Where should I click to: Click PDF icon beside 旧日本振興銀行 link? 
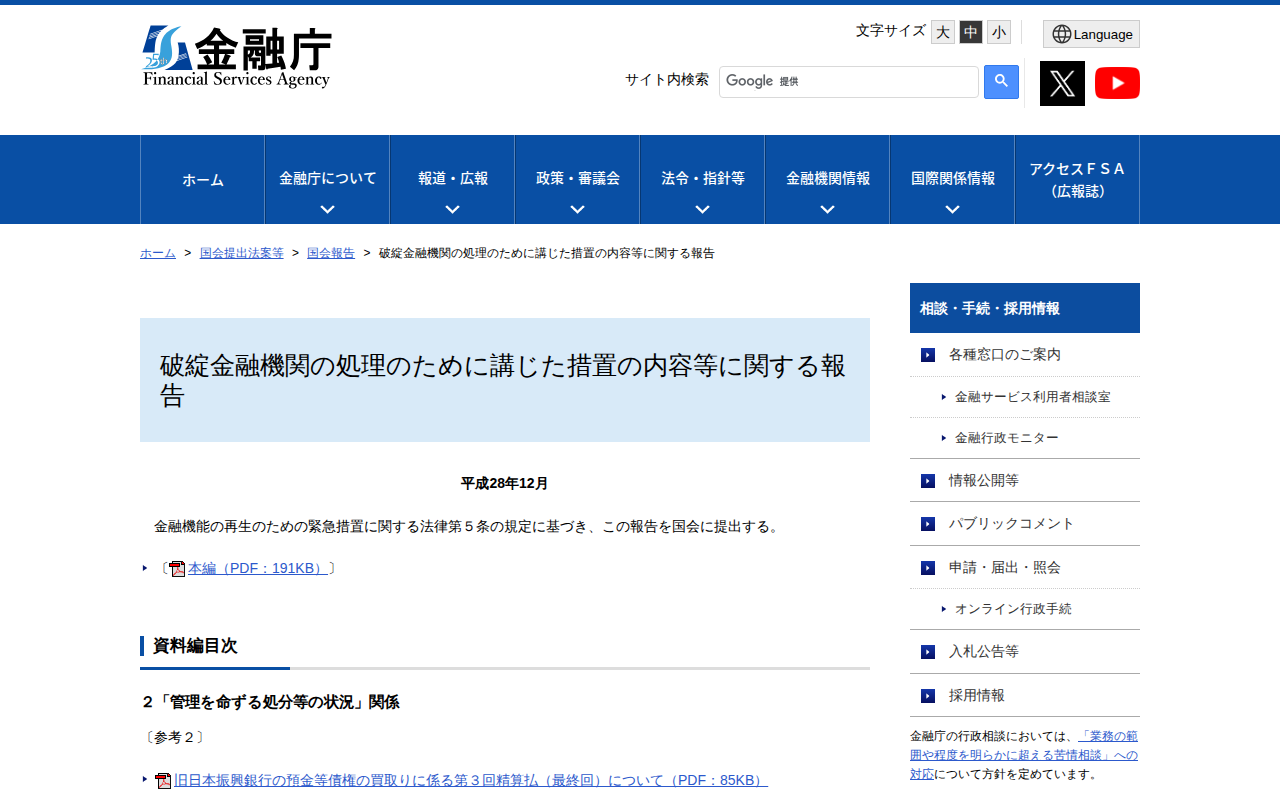pos(163,781)
